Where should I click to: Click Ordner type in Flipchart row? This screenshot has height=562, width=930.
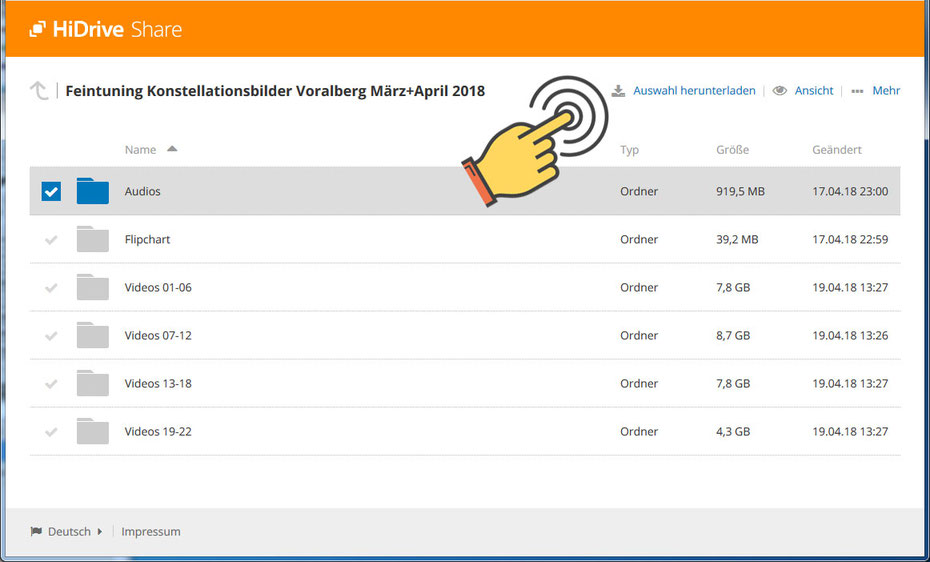coord(639,239)
